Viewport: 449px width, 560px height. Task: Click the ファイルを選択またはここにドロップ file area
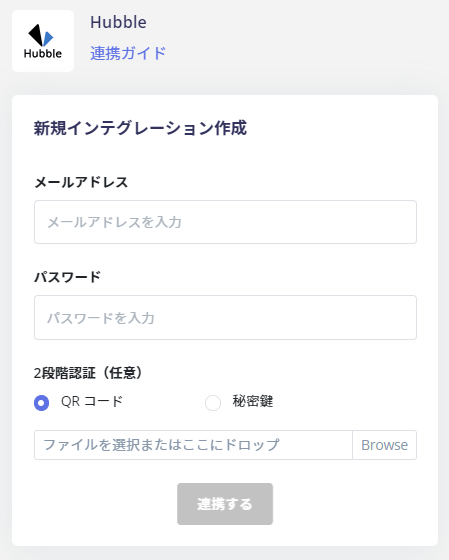(193, 445)
